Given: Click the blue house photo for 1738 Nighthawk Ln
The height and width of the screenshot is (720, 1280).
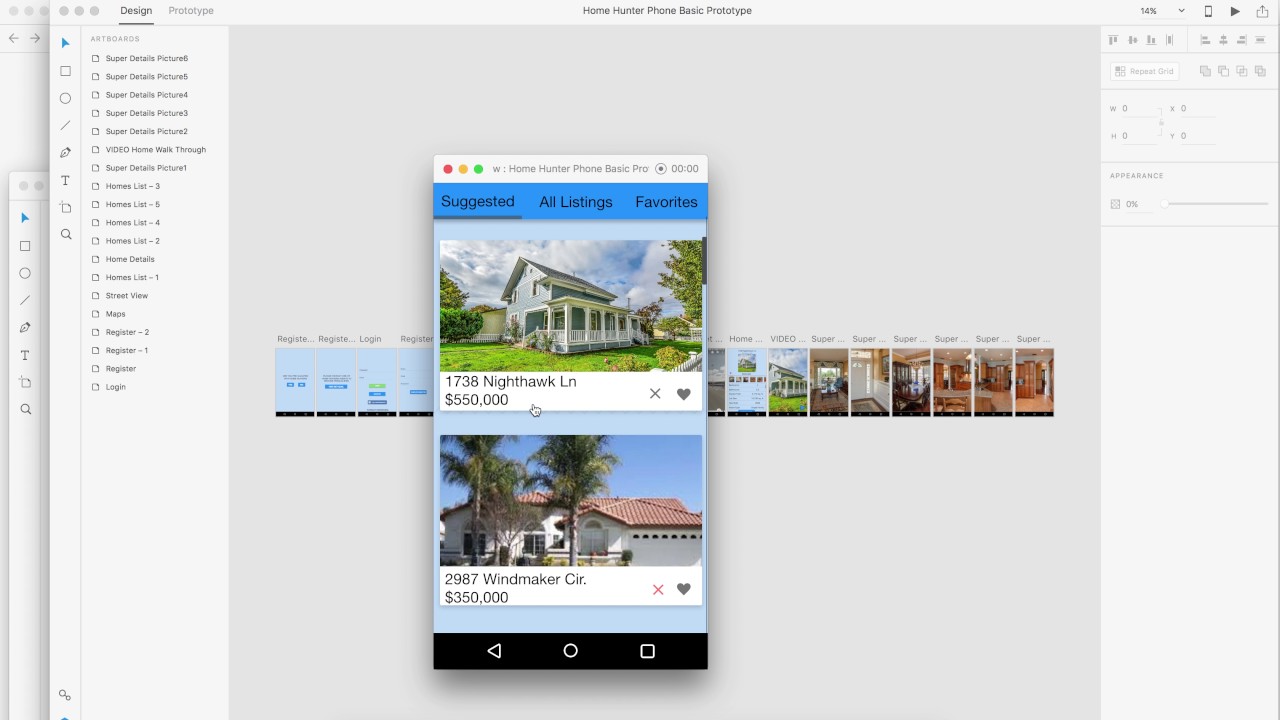Looking at the screenshot, I should tap(571, 306).
